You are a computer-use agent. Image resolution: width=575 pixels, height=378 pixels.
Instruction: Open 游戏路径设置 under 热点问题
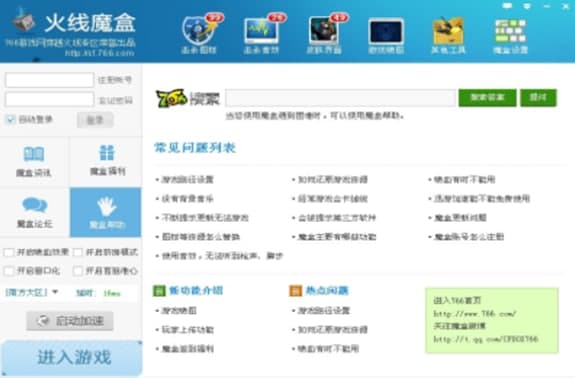324,311
